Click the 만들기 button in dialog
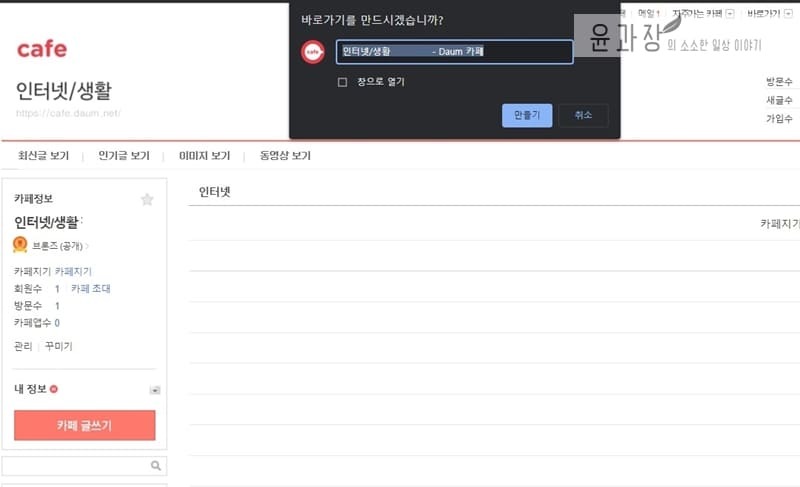 pos(527,115)
